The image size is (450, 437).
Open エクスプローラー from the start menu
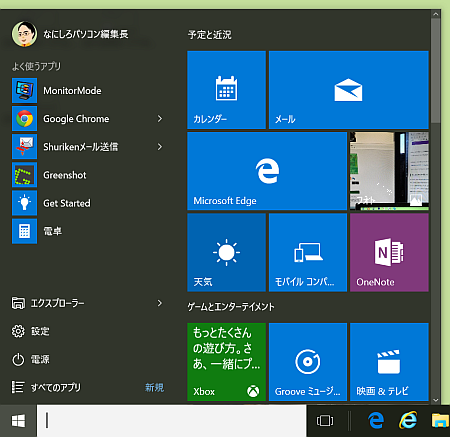pyautogui.click(x=87, y=303)
